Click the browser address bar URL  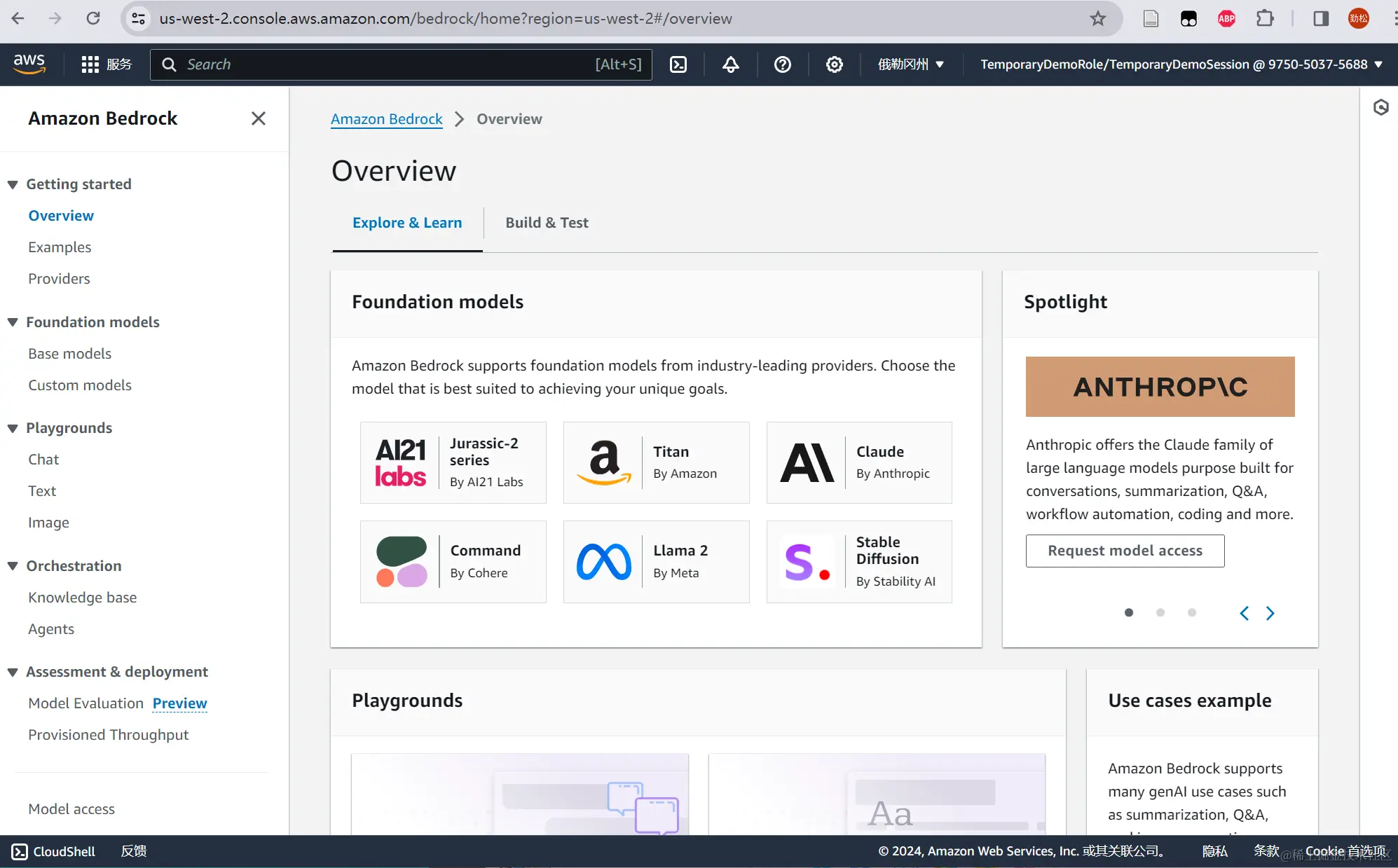446,19
